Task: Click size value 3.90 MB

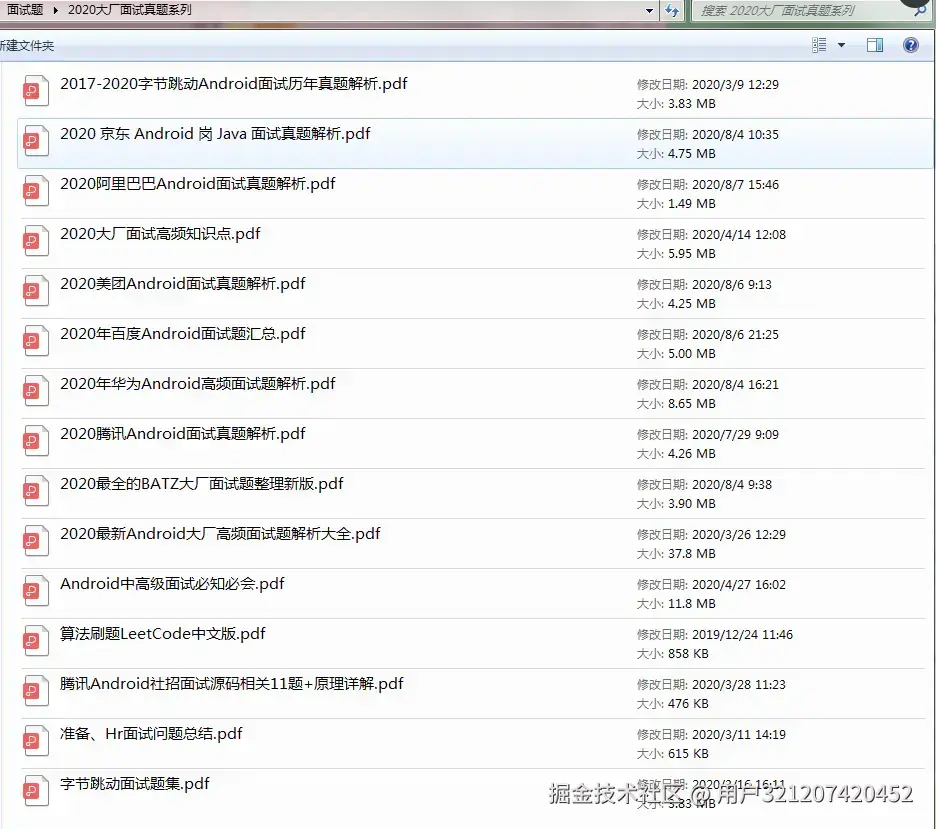Action: (692, 505)
